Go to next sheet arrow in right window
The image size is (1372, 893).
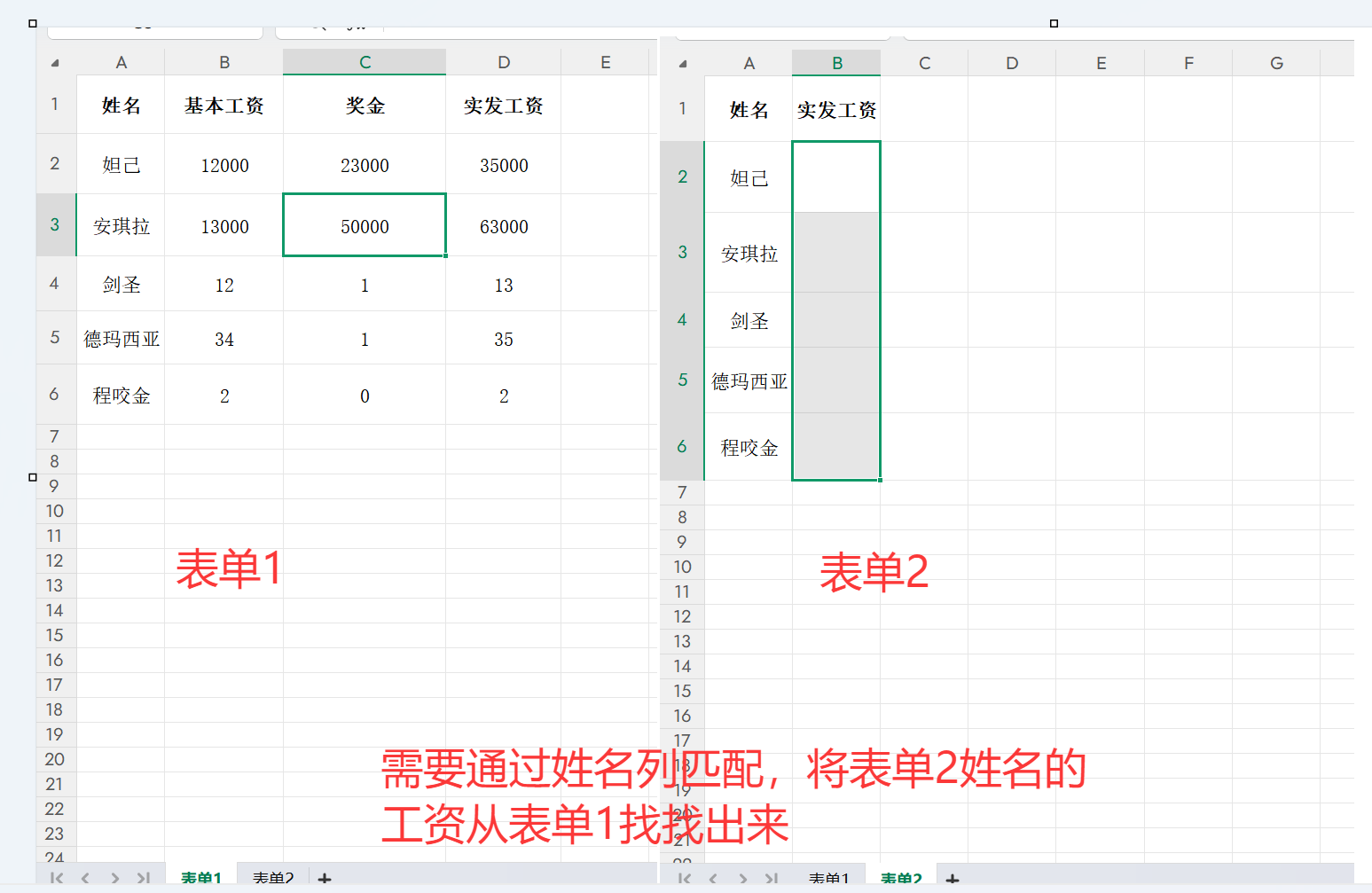click(742, 879)
